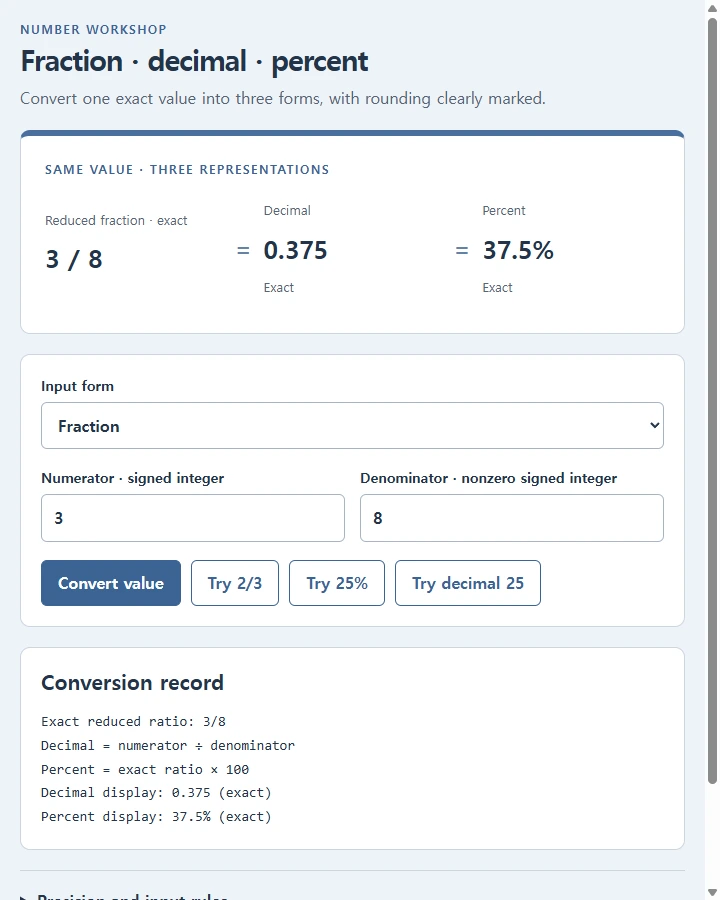Click the scrollbar down arrow

pyautogui.click(x=712, y=893)
